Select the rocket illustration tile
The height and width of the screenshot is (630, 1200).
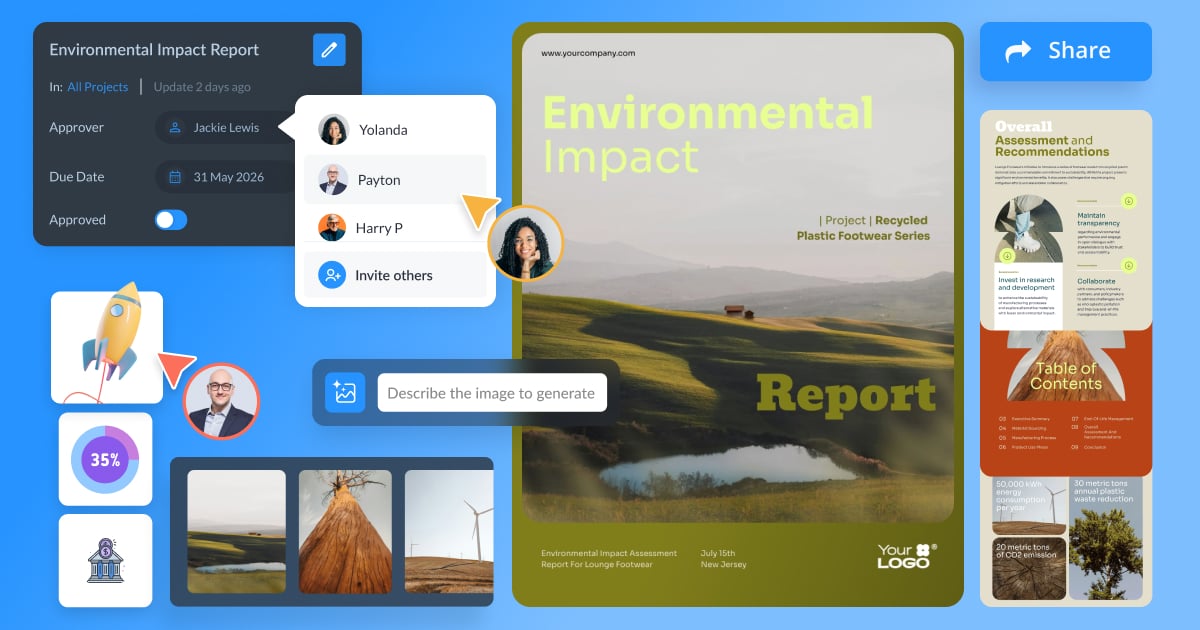point(106,345)
